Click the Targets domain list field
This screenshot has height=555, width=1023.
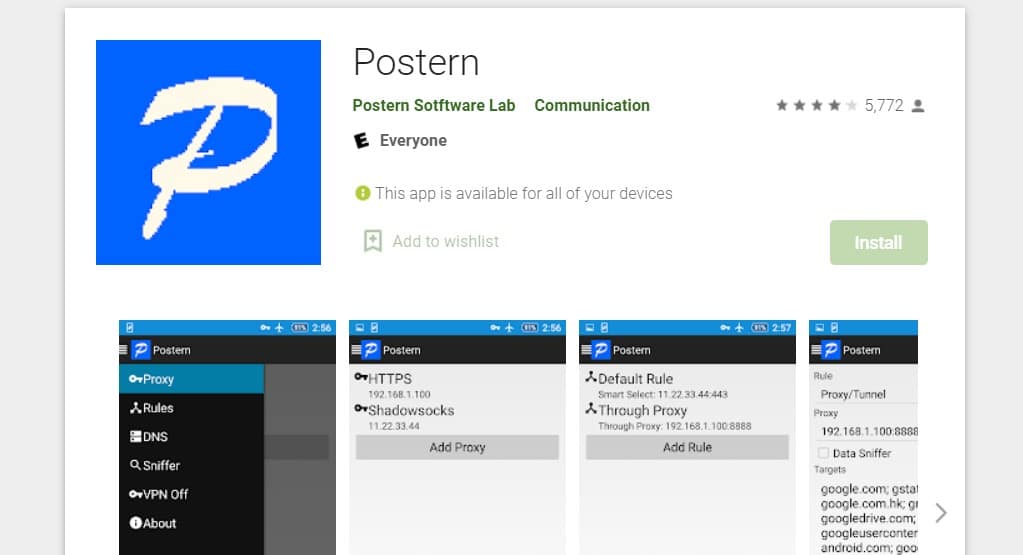(x=866, y=518)
